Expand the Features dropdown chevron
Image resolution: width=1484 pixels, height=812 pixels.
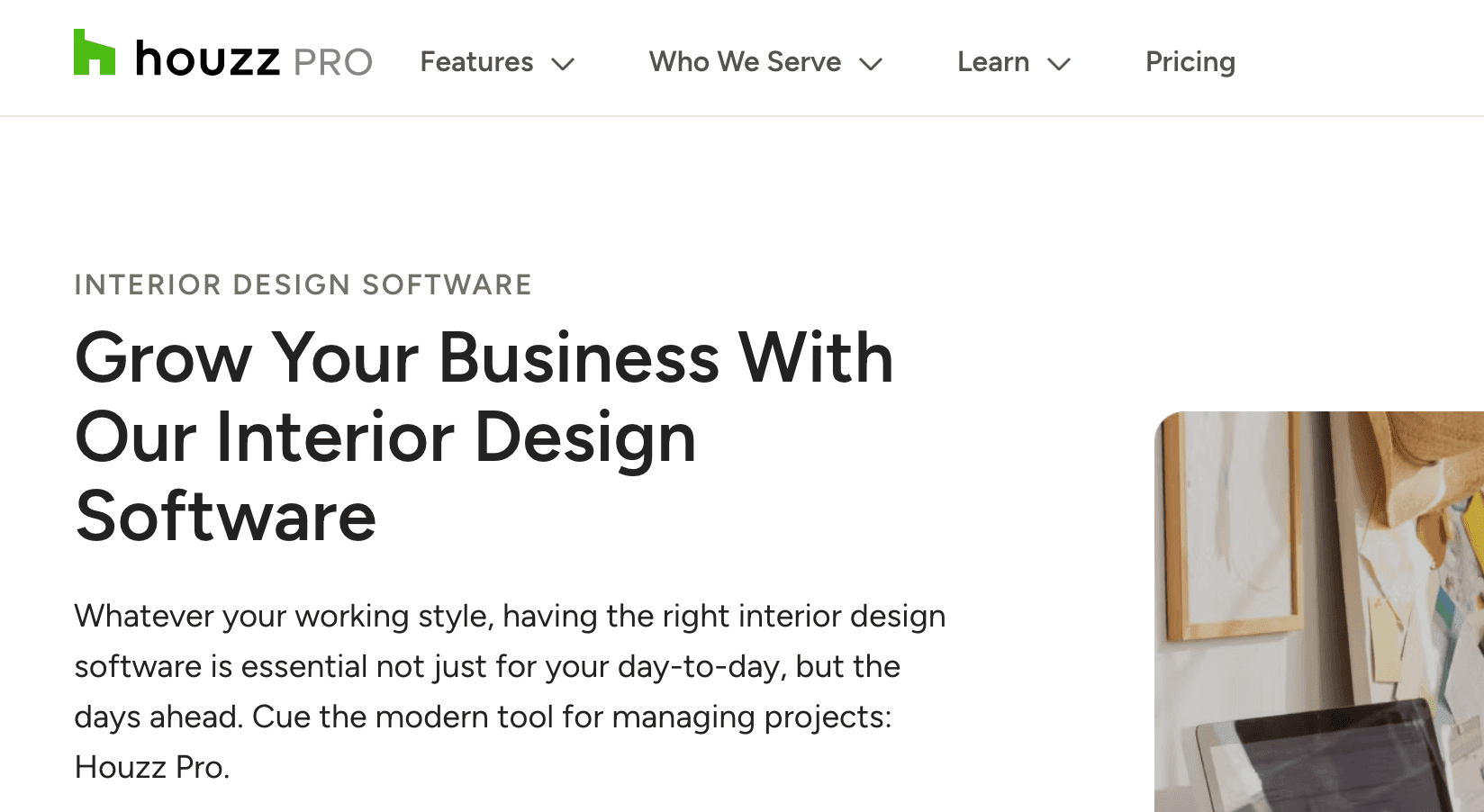(563, 65)
